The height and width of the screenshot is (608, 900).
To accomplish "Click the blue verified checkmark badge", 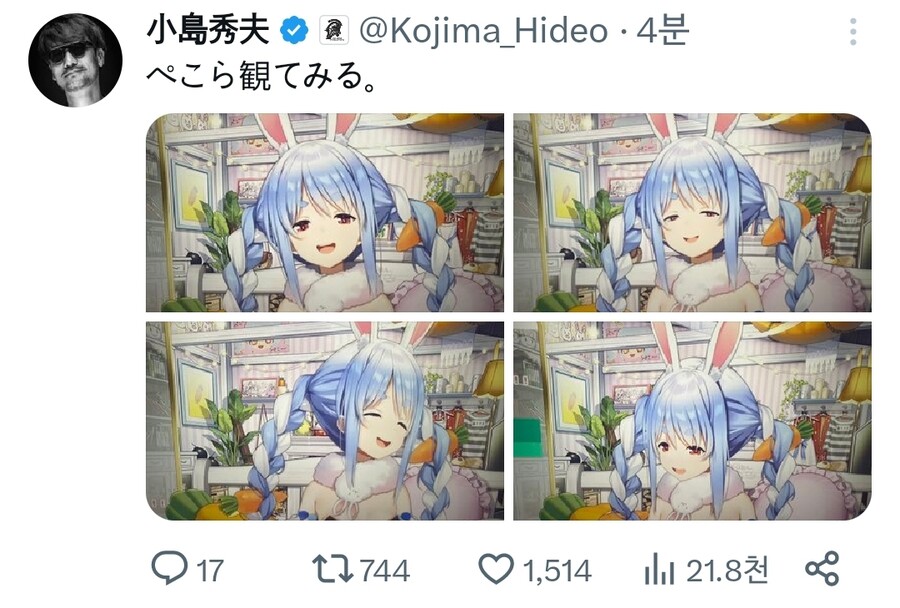I will pyautogui.click(x=294, y=31).
